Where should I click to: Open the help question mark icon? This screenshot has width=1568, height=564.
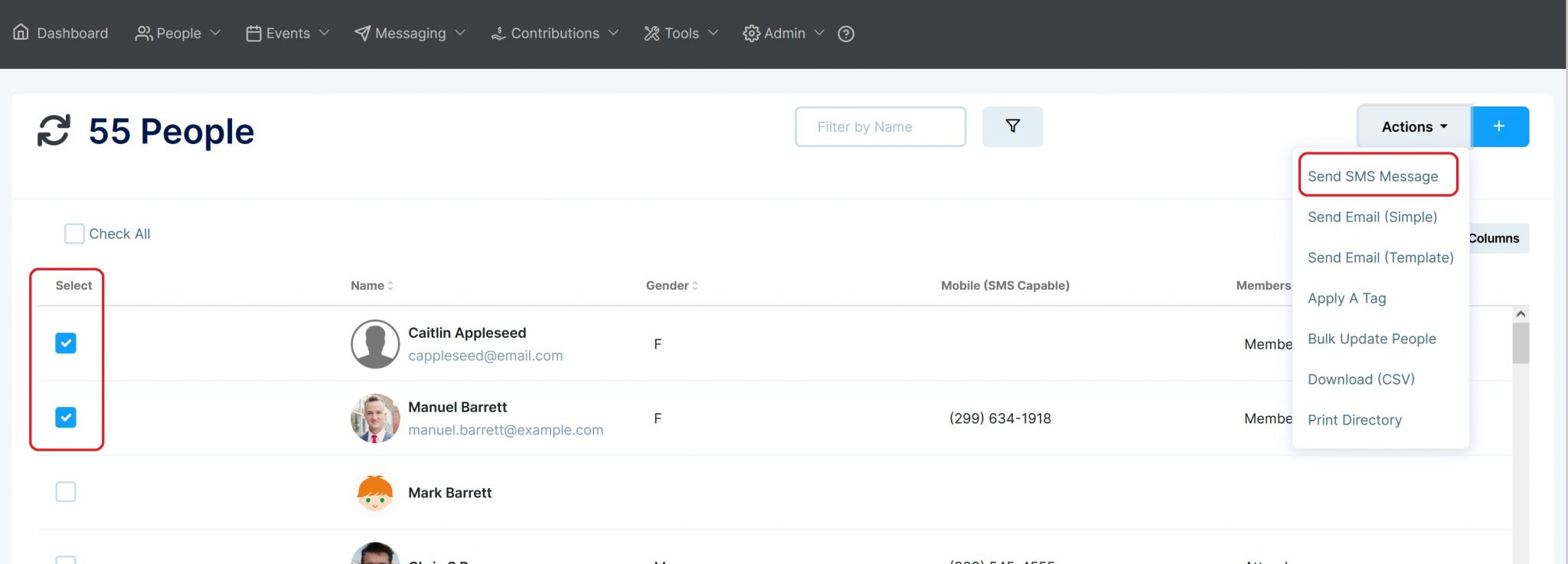tap(846, 33)
